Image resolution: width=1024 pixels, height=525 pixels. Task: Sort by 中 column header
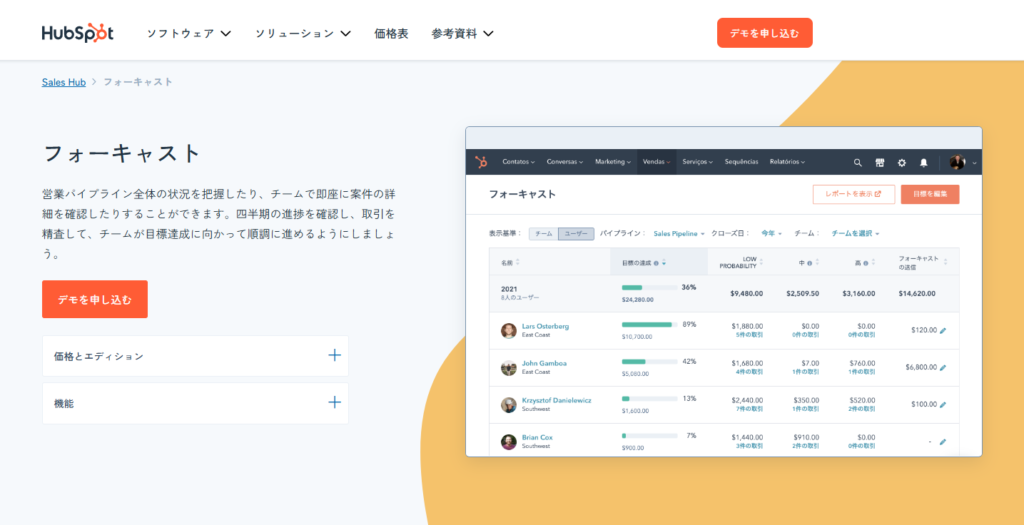click(808, 262)
